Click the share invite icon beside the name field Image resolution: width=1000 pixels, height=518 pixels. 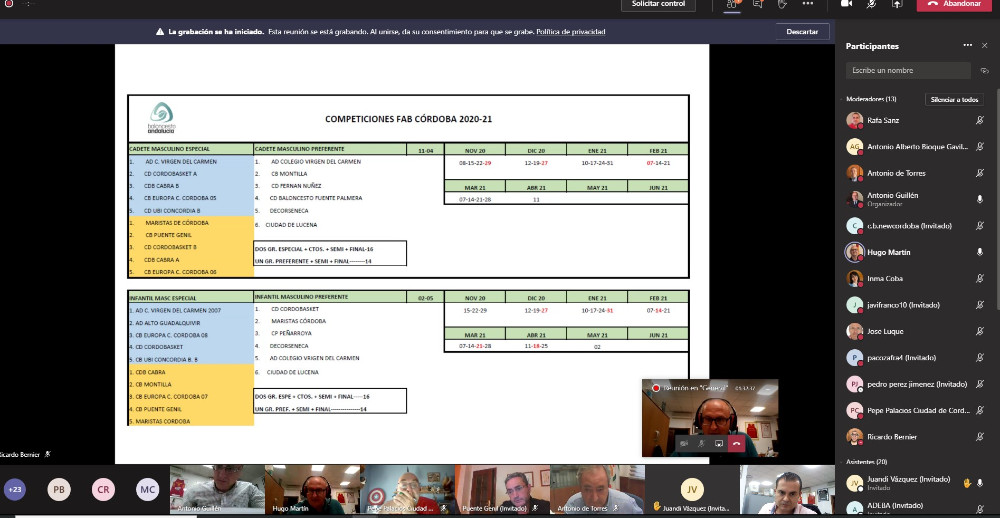coord(984,71)
